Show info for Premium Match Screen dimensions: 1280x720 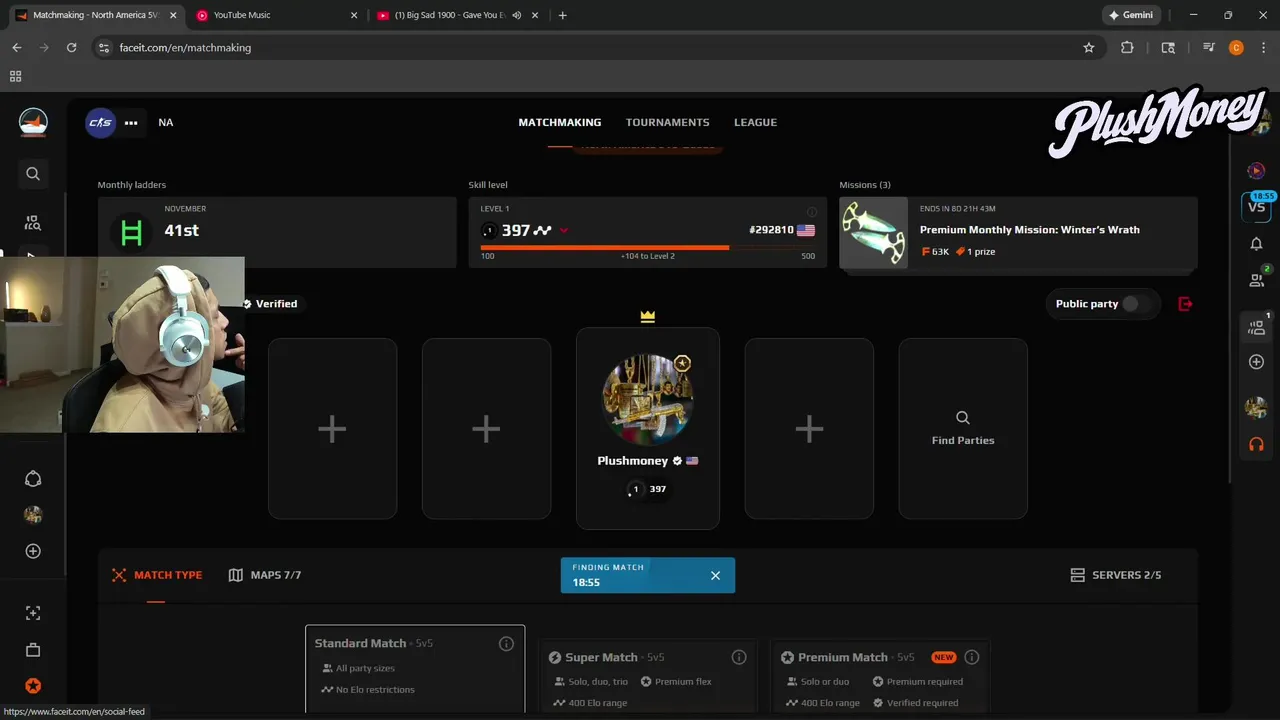point(971,657)
